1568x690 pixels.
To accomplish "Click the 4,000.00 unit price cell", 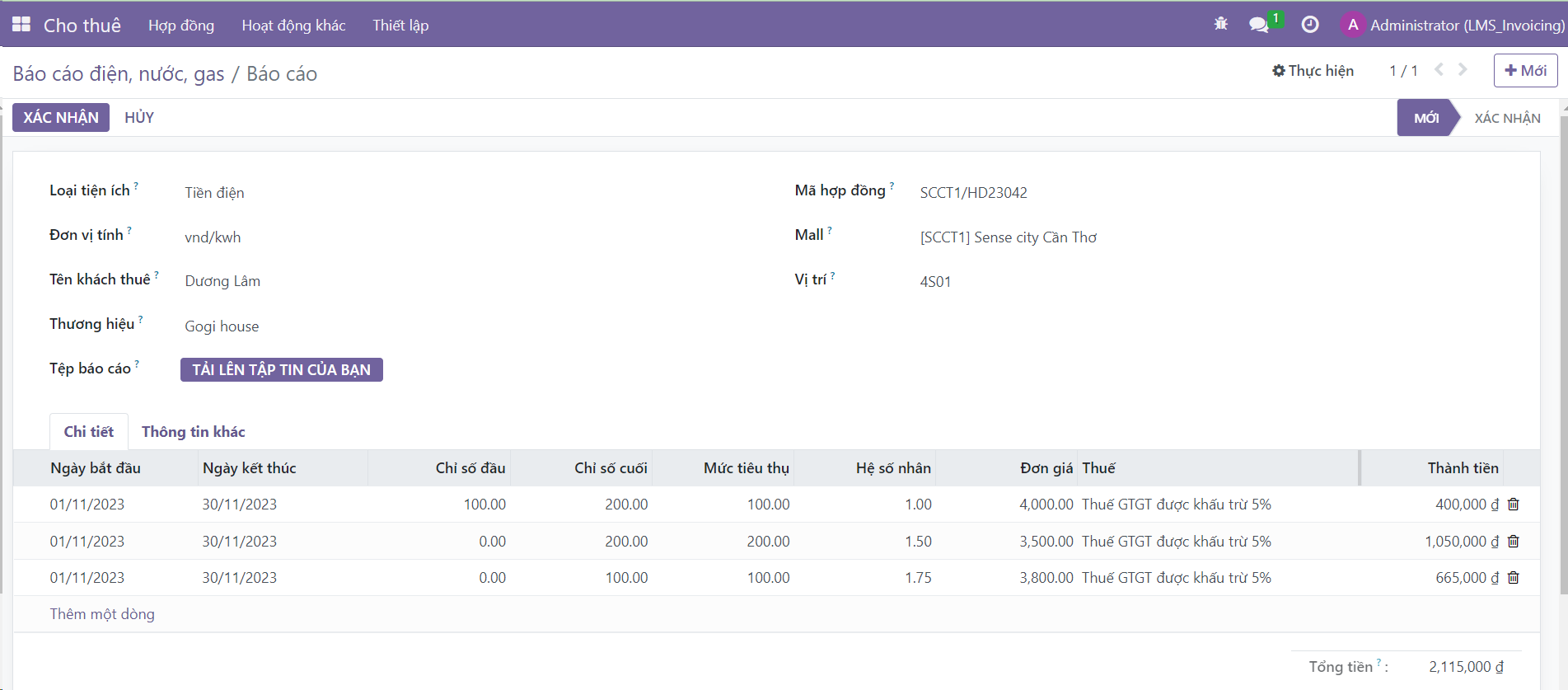I will (x=1046, y=505).
